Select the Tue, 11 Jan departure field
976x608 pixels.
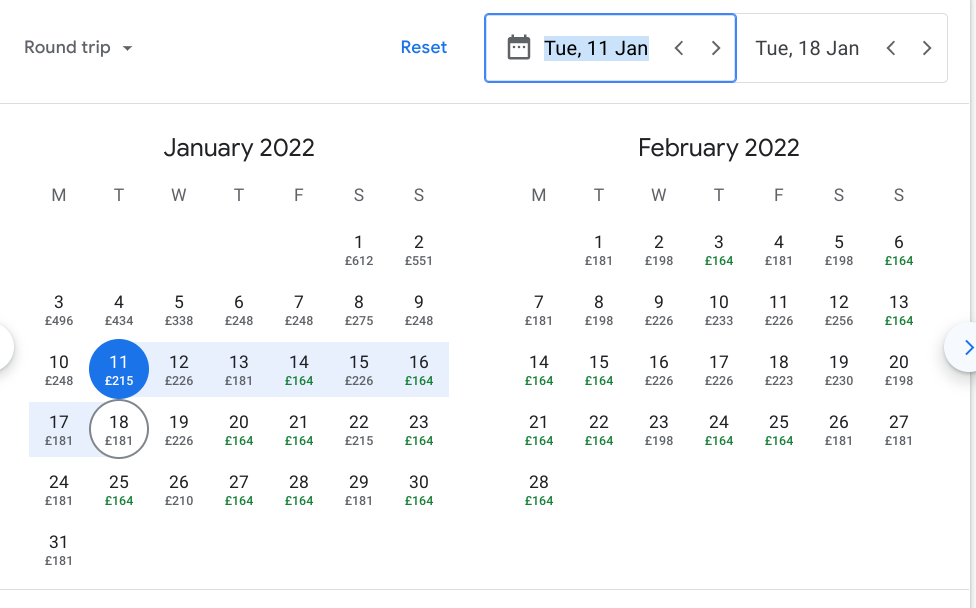tap(596, 47)
